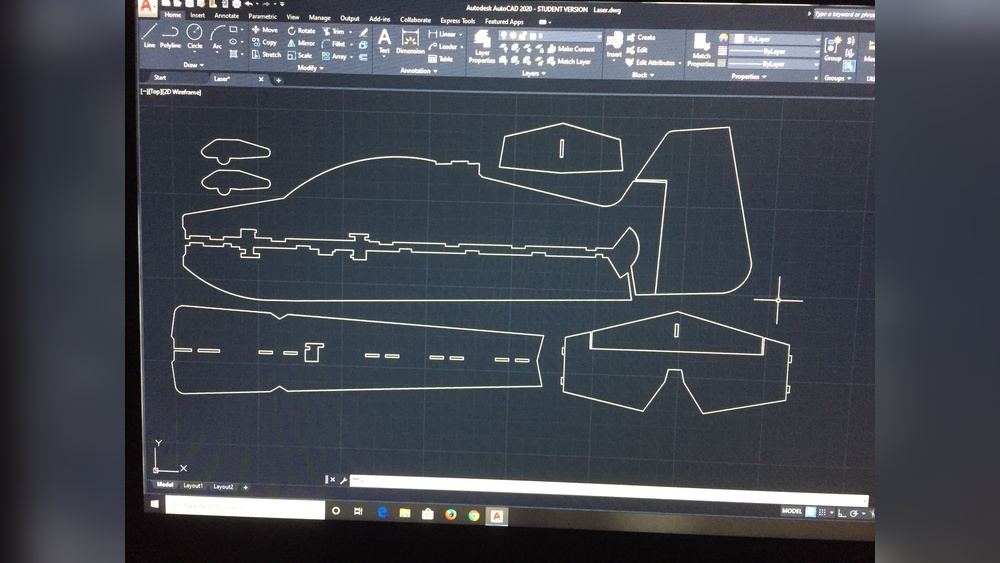
Task: Expand the Modify panel
Action: (311, 68)
